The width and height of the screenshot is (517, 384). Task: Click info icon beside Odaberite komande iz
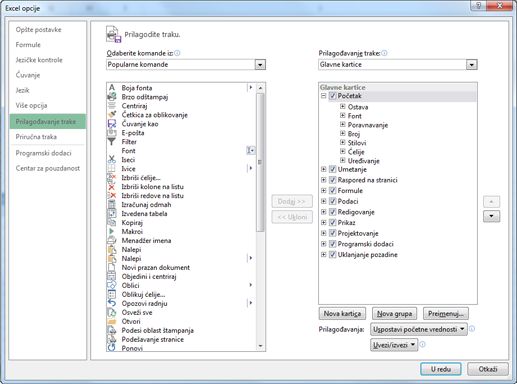coord(177,53)
